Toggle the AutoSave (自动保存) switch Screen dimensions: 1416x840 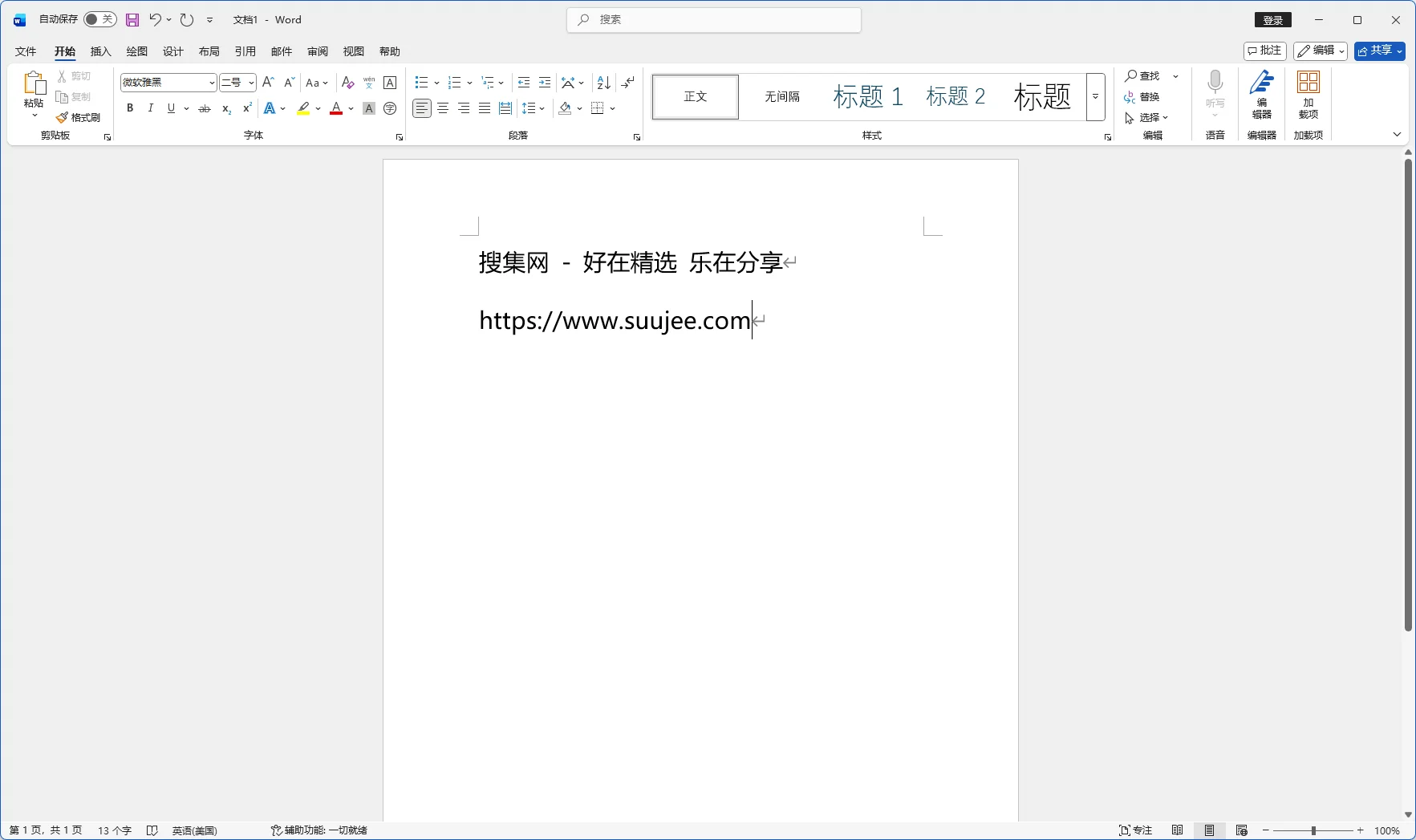[99, 19]
